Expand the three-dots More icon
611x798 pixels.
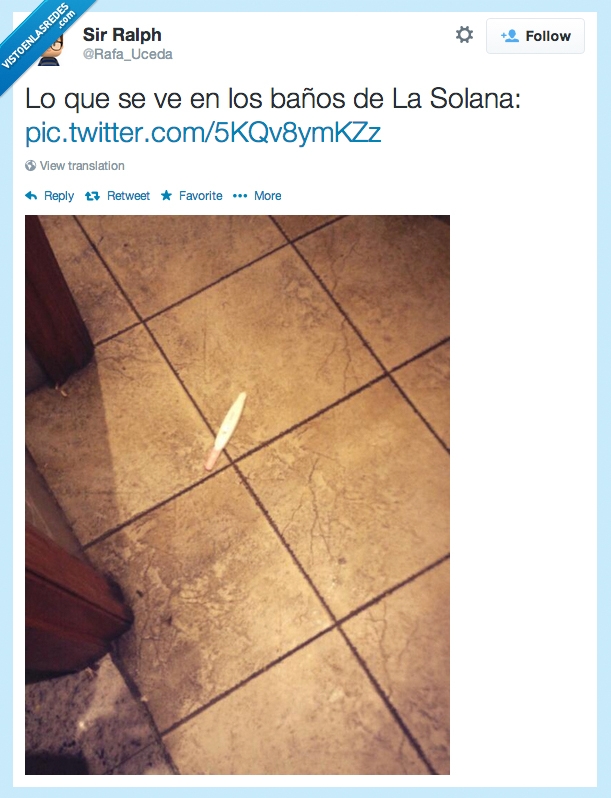[240, 196]
